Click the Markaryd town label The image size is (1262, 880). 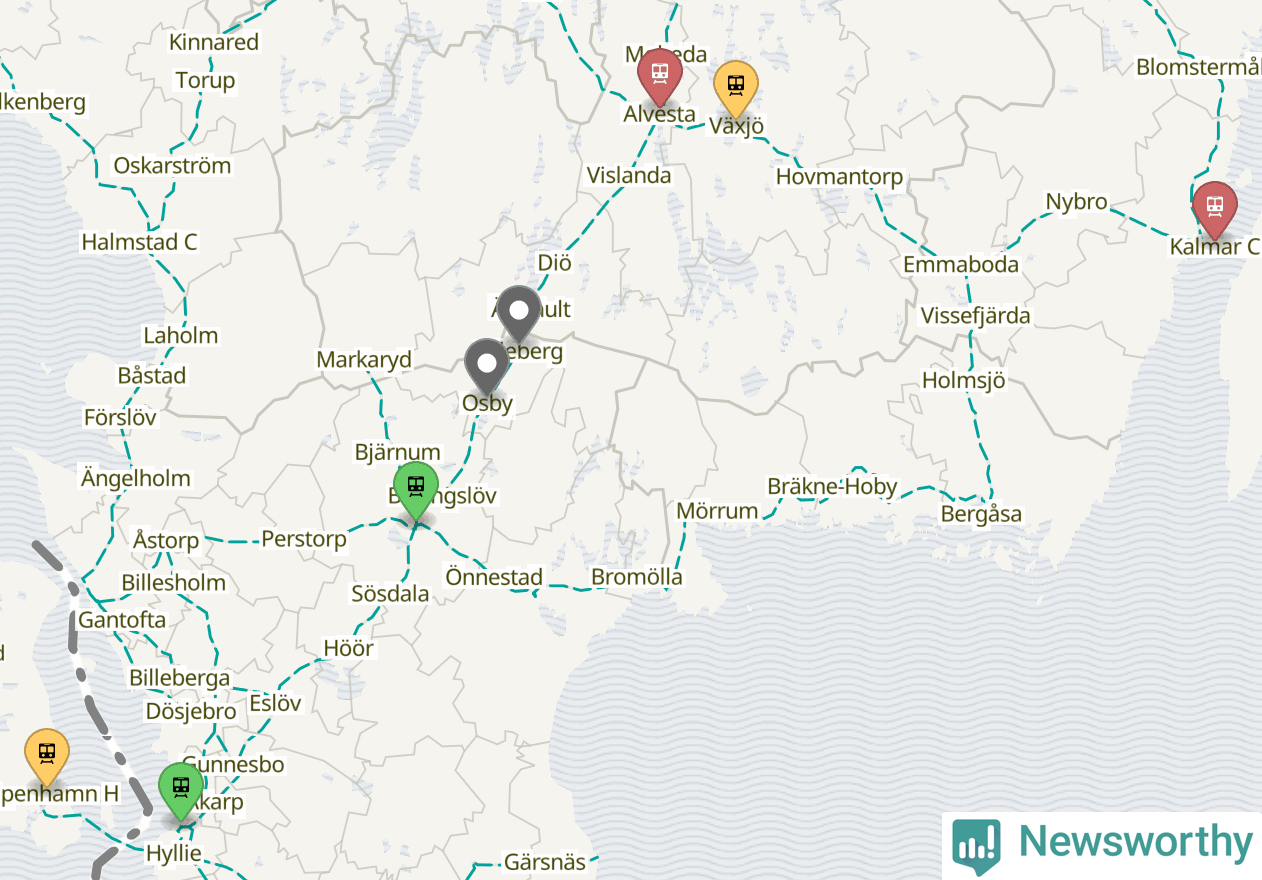(364, 359)
